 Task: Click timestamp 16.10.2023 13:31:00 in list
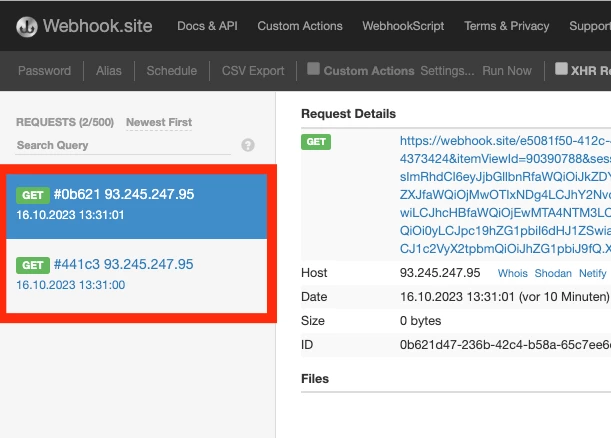71,285
